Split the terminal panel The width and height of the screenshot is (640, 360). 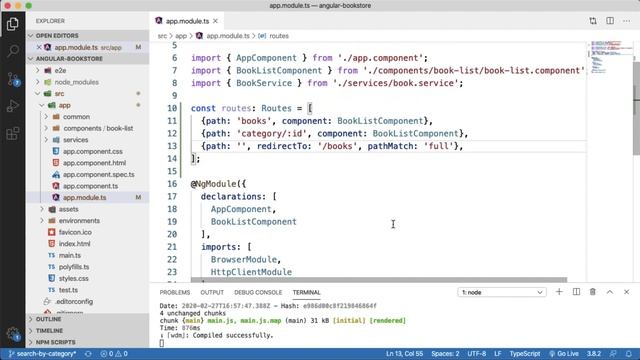[x=576, y=292]
